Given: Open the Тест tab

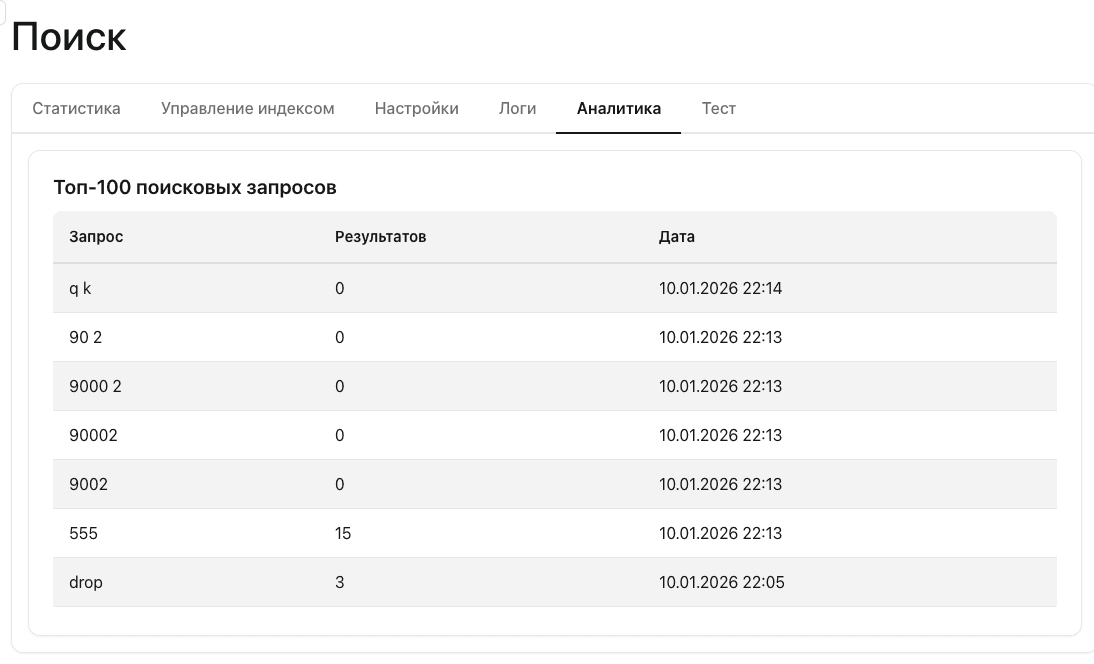Looking at the screenshot, I should 719,109.
